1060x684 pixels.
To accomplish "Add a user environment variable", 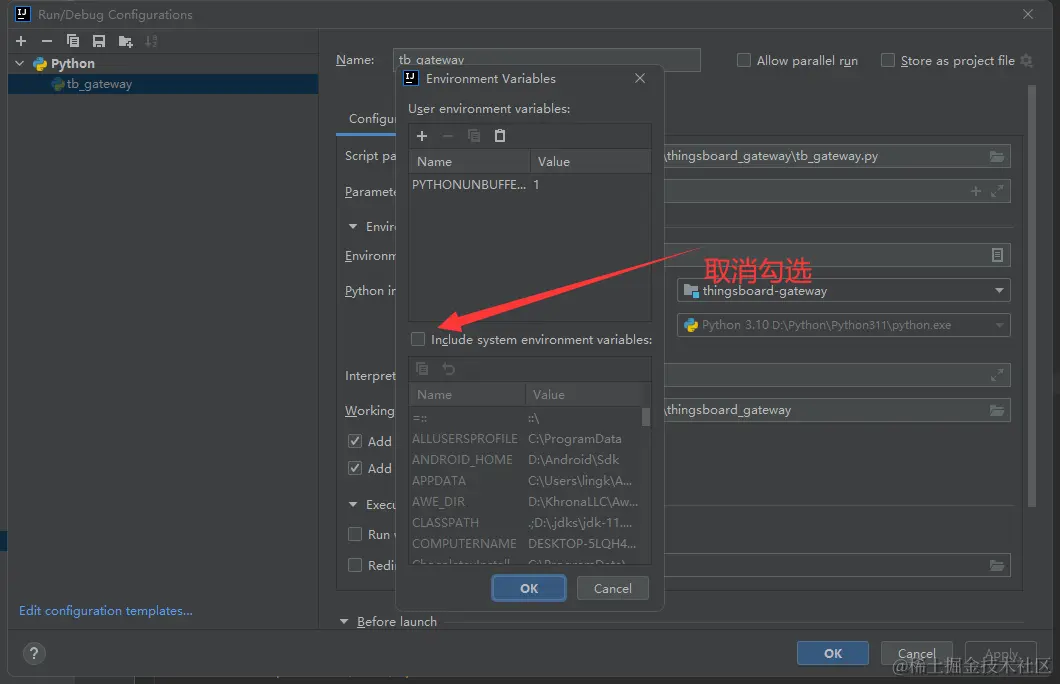I will [422, 136].
